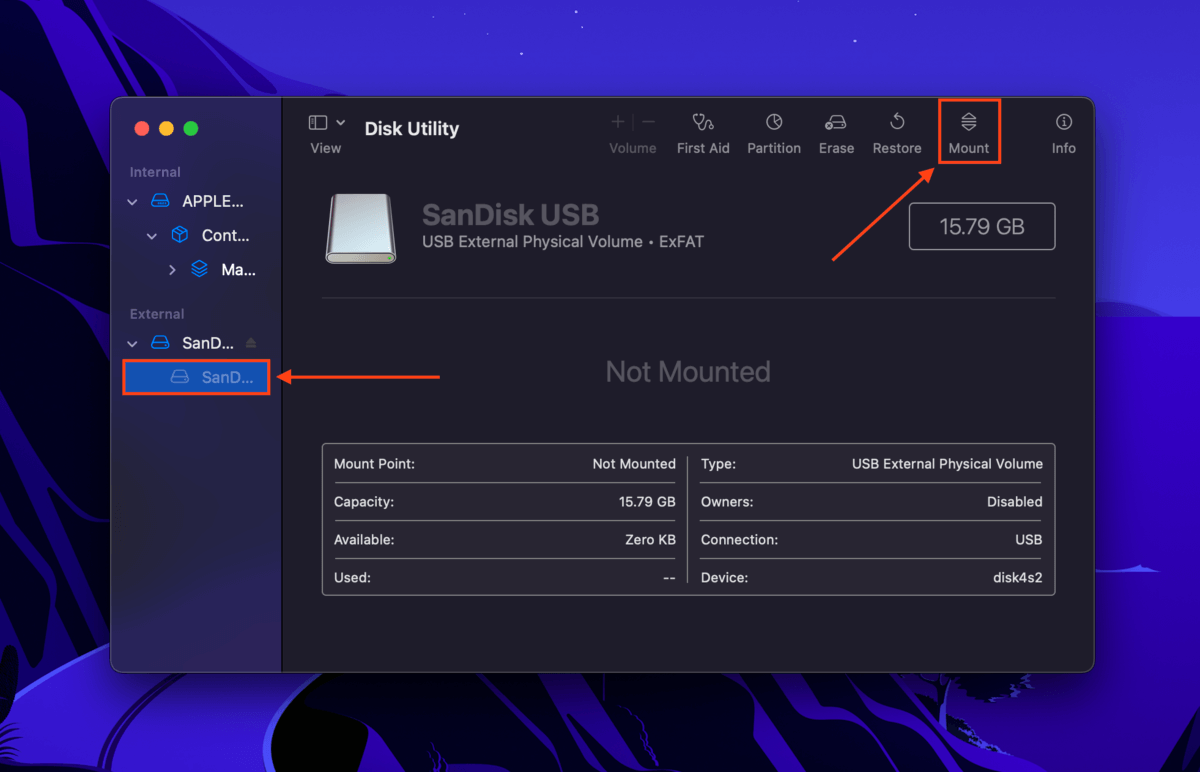
Task: Click the Container cube icon
Action: pos(180,235)
